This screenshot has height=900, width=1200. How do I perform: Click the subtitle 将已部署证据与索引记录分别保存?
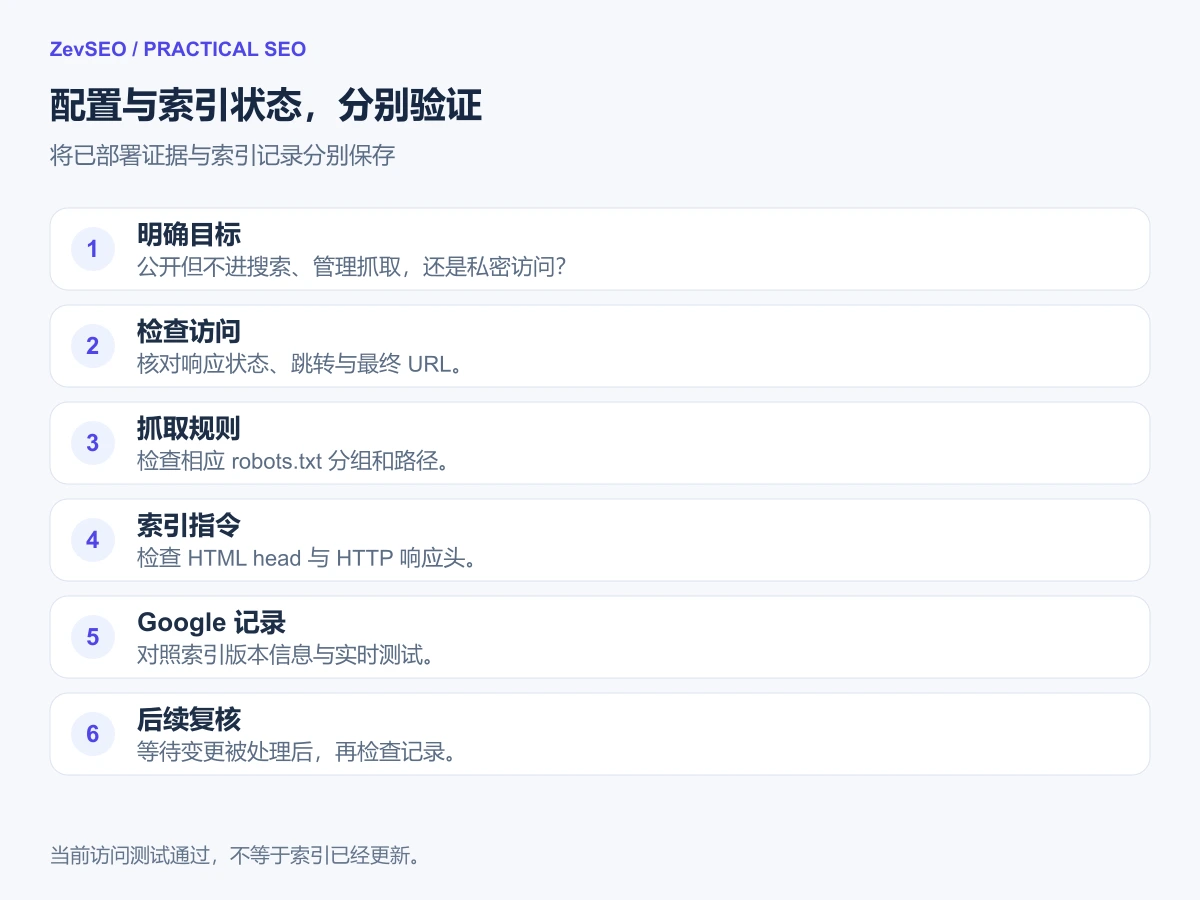pos(223,156)
